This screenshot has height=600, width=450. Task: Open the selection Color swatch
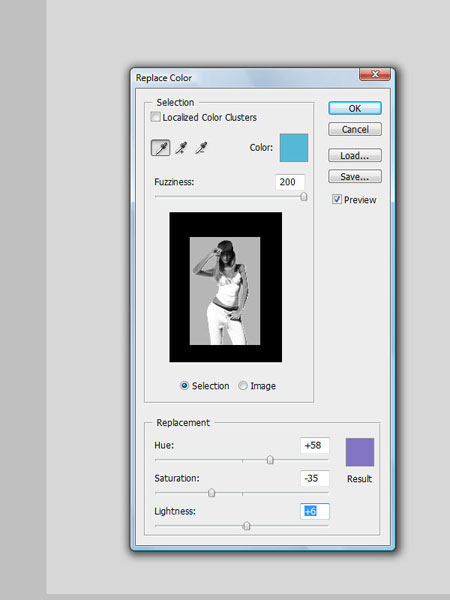[294, 148]
